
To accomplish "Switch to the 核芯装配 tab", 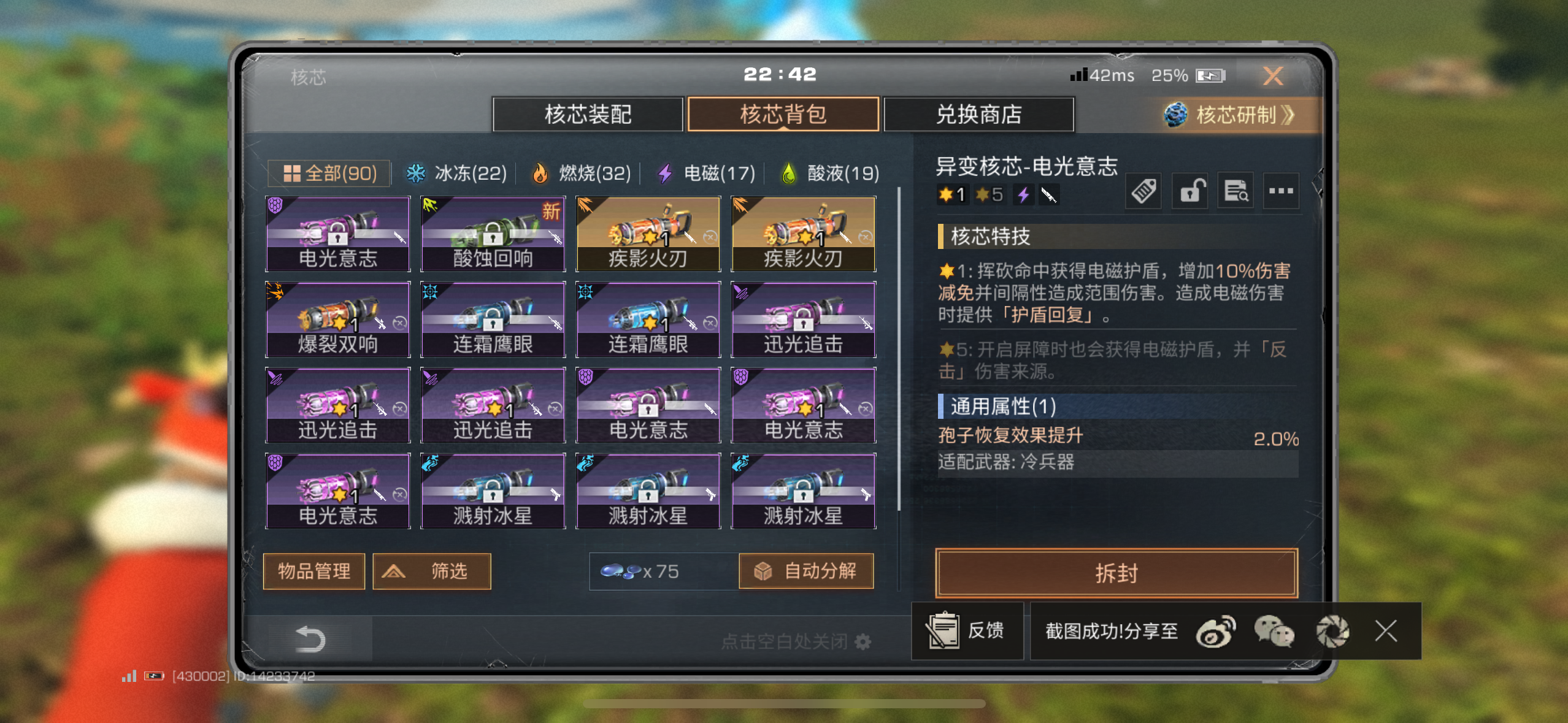I will [588, 115].
